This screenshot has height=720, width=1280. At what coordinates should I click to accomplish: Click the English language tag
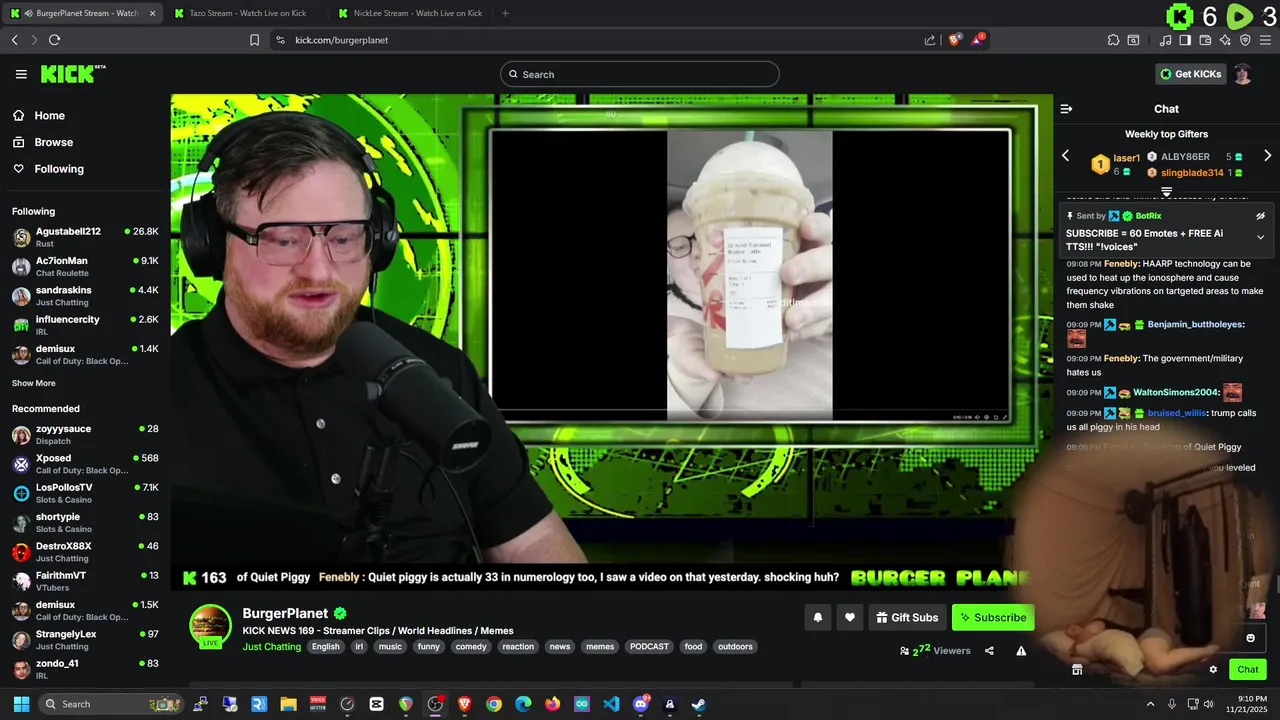pyautogui.click(x=326, y=647)
